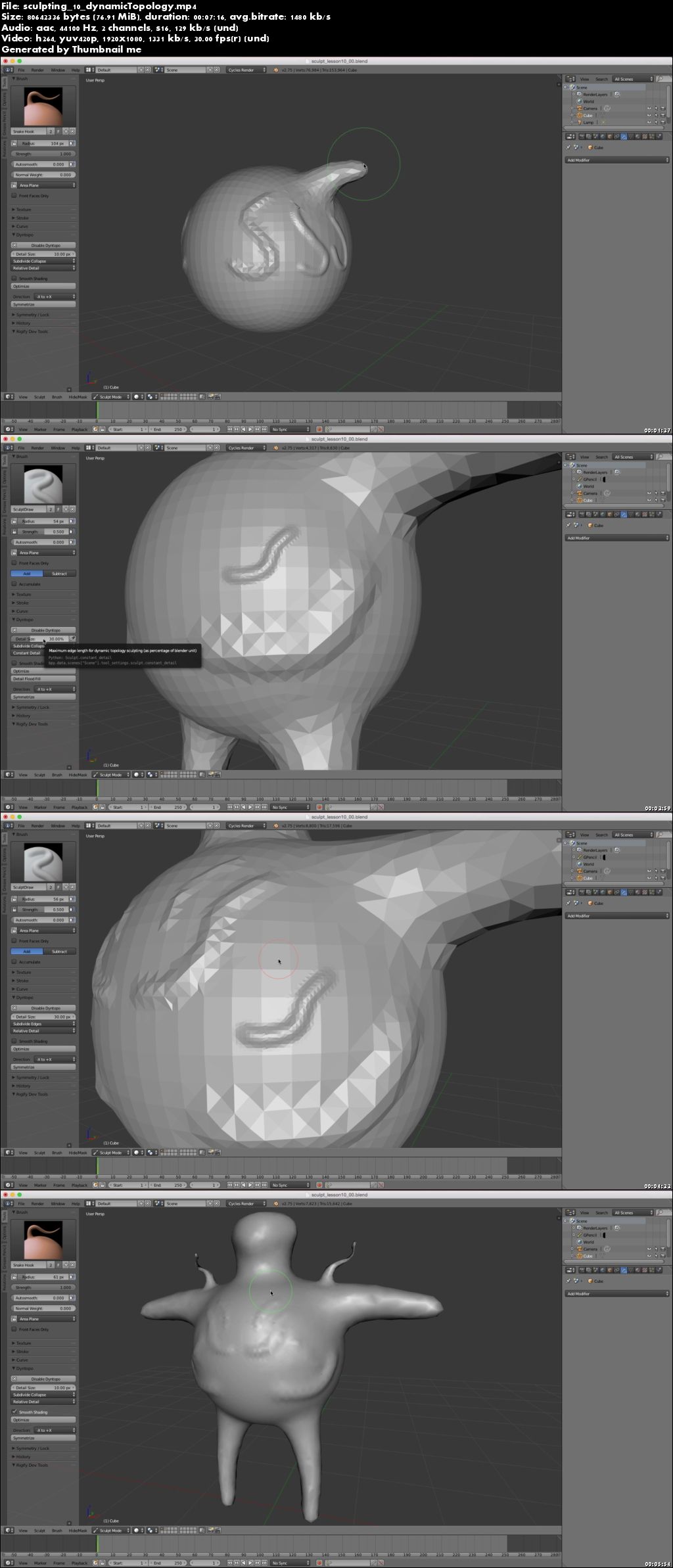Enable Front Faces Only in 00:01:27 frame

click(x=14, y=196)
